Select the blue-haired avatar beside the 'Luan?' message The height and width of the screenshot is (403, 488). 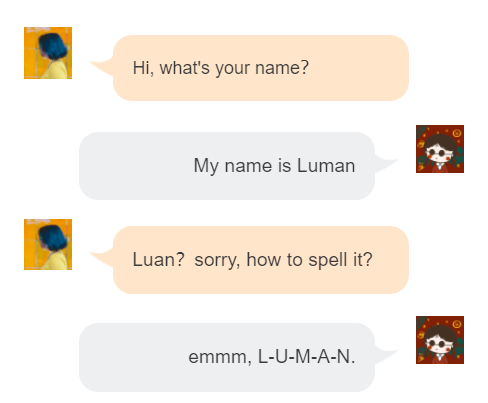pos(48,244)
